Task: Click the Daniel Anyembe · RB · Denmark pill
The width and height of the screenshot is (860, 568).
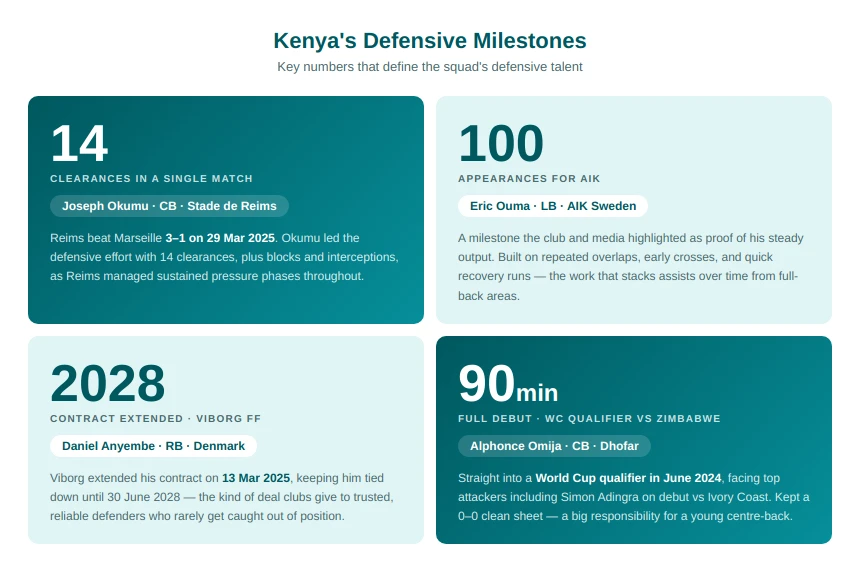Action: (x=153, y=446)
